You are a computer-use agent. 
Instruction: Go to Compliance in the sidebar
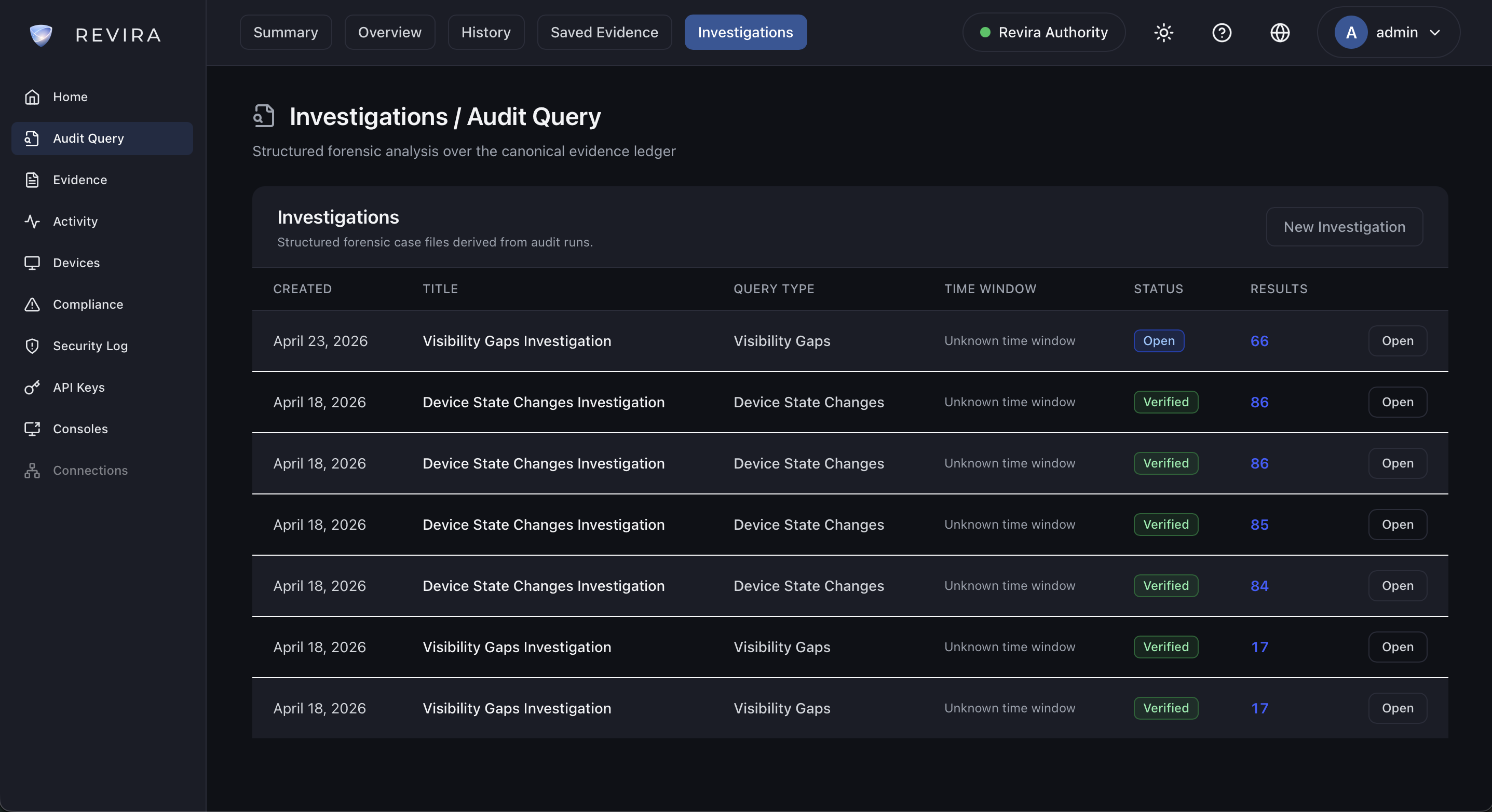click(x=102, y=305)
